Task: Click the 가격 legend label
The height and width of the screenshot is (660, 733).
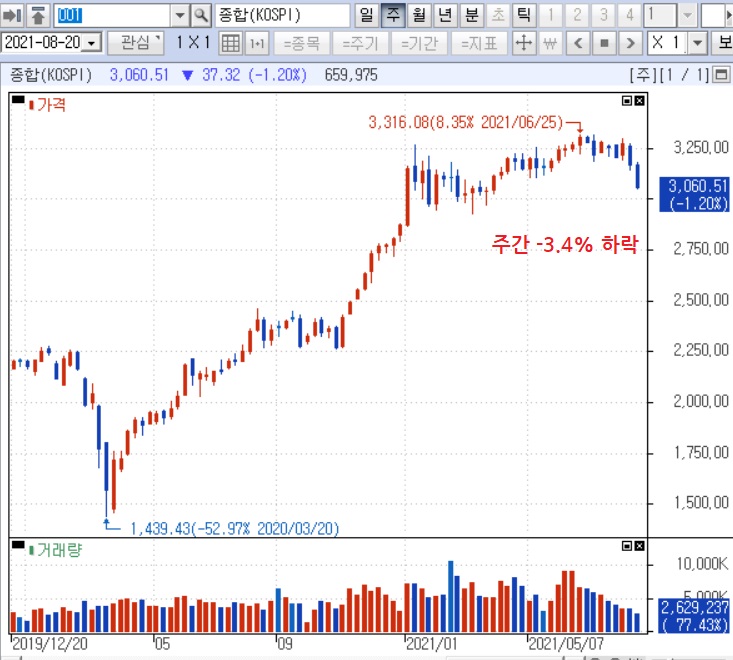Action: 51,105
